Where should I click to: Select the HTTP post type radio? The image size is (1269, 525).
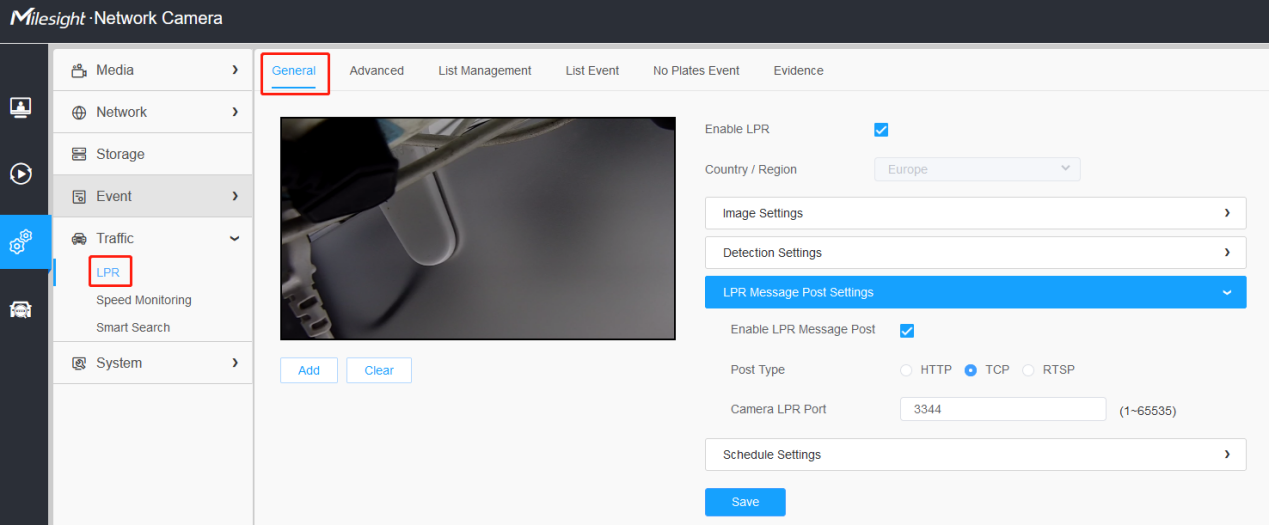coord(907,370)
